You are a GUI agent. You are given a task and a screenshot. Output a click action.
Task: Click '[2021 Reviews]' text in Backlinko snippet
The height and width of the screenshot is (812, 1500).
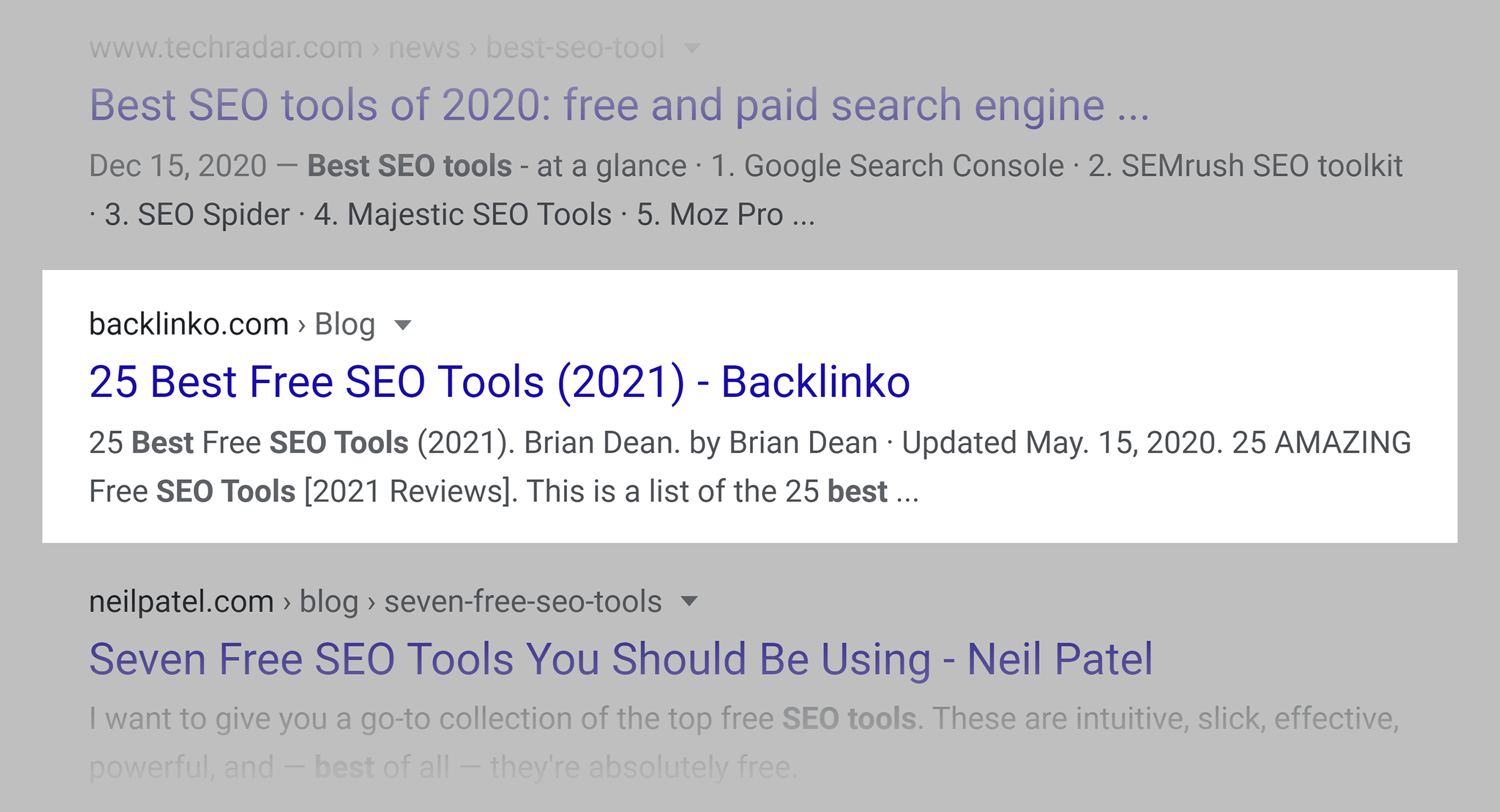411,492
